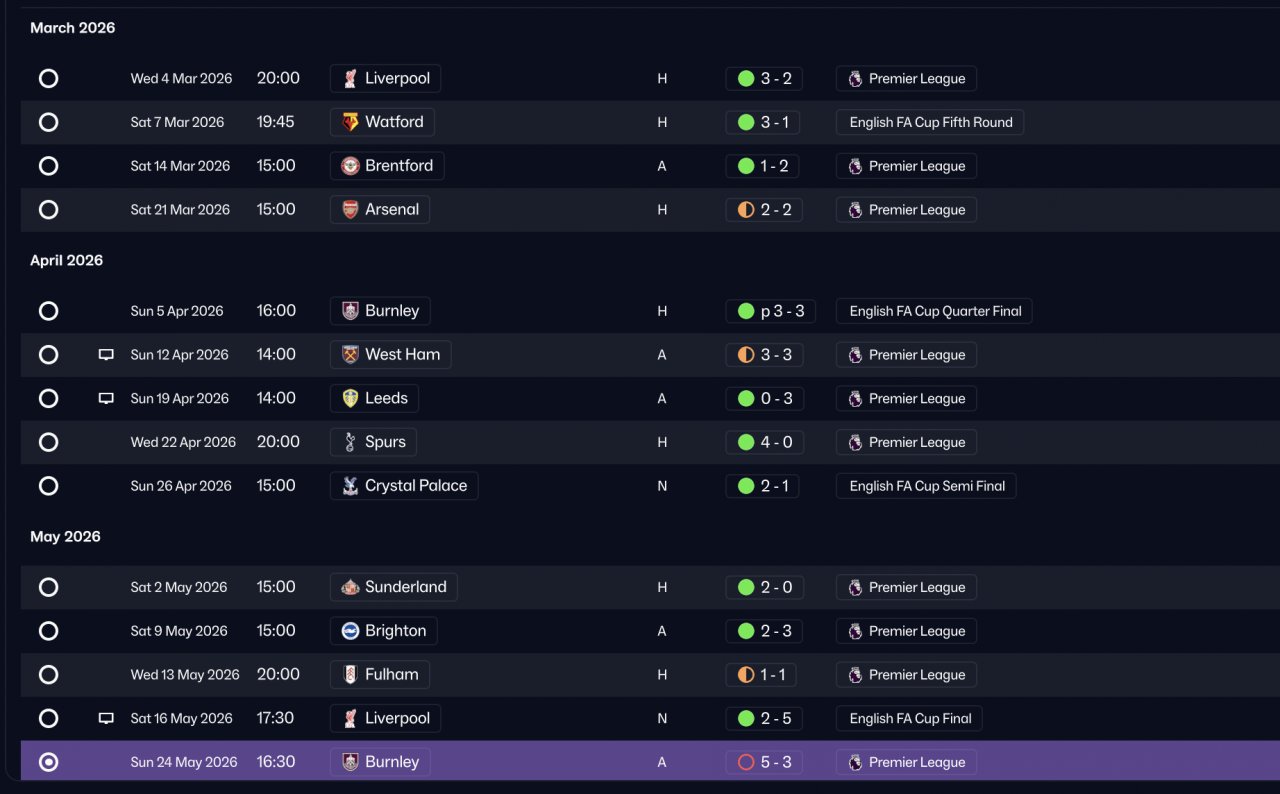This screenshot has width=1280, height=794.
Task: Click the Brentford club badge icon
Action: pyautogui.click(x=350, y=166)
